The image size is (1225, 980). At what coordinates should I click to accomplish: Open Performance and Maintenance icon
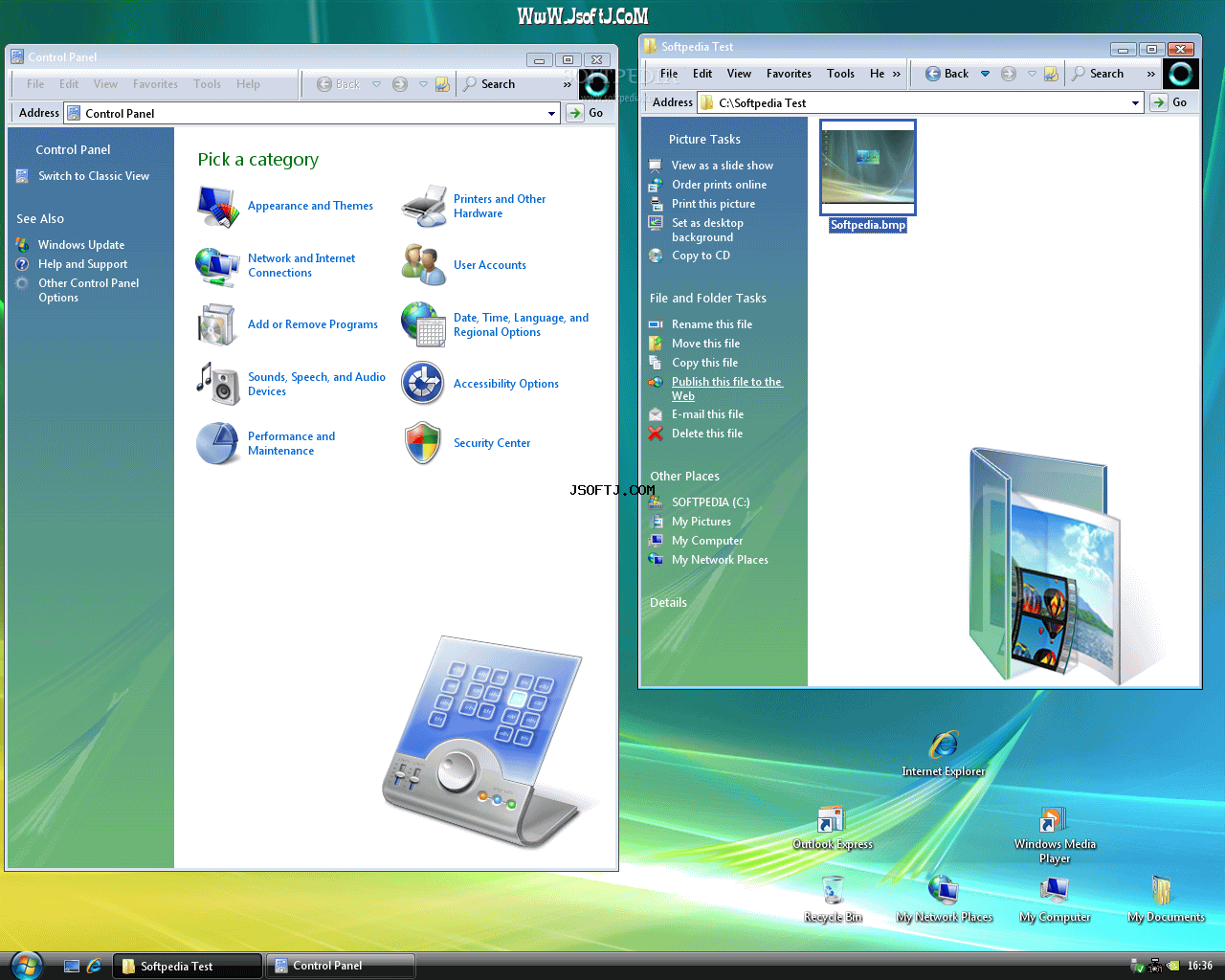pos(217,443)
